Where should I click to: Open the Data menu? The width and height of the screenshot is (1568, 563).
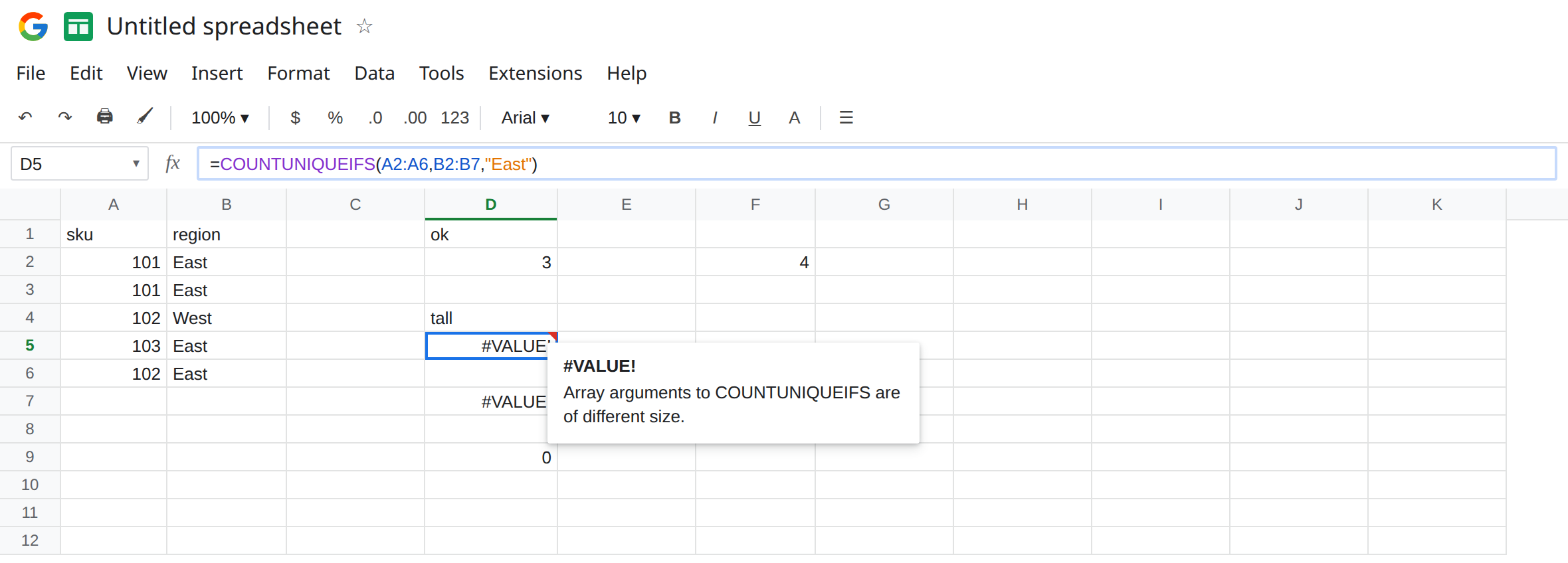[x=374, y=73]
